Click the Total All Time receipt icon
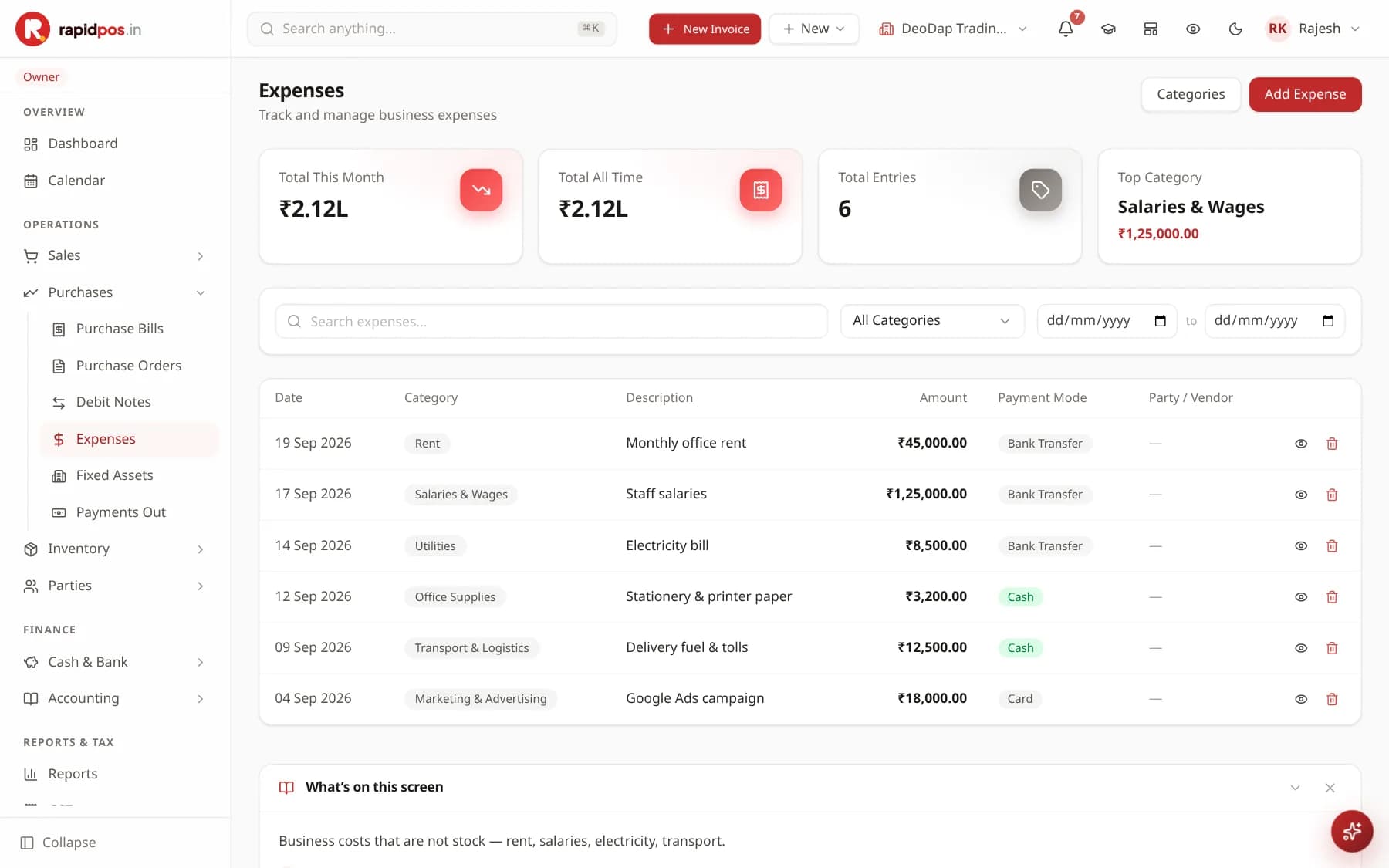Viewport: 1389px width, 868px height. 761,190
